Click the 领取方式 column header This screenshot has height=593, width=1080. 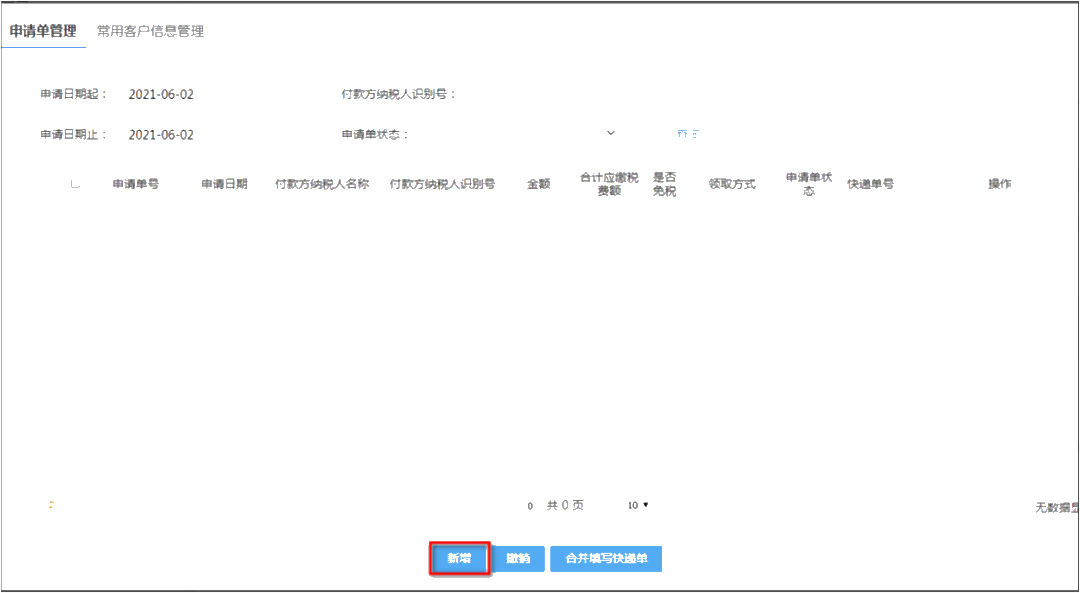[733, 183]
